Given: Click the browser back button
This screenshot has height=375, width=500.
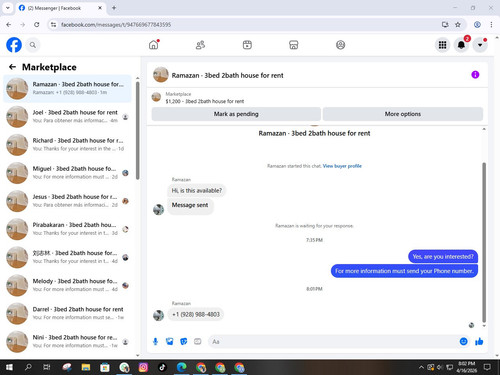Looking at the screenshot, I should click(x=9, y=25).
